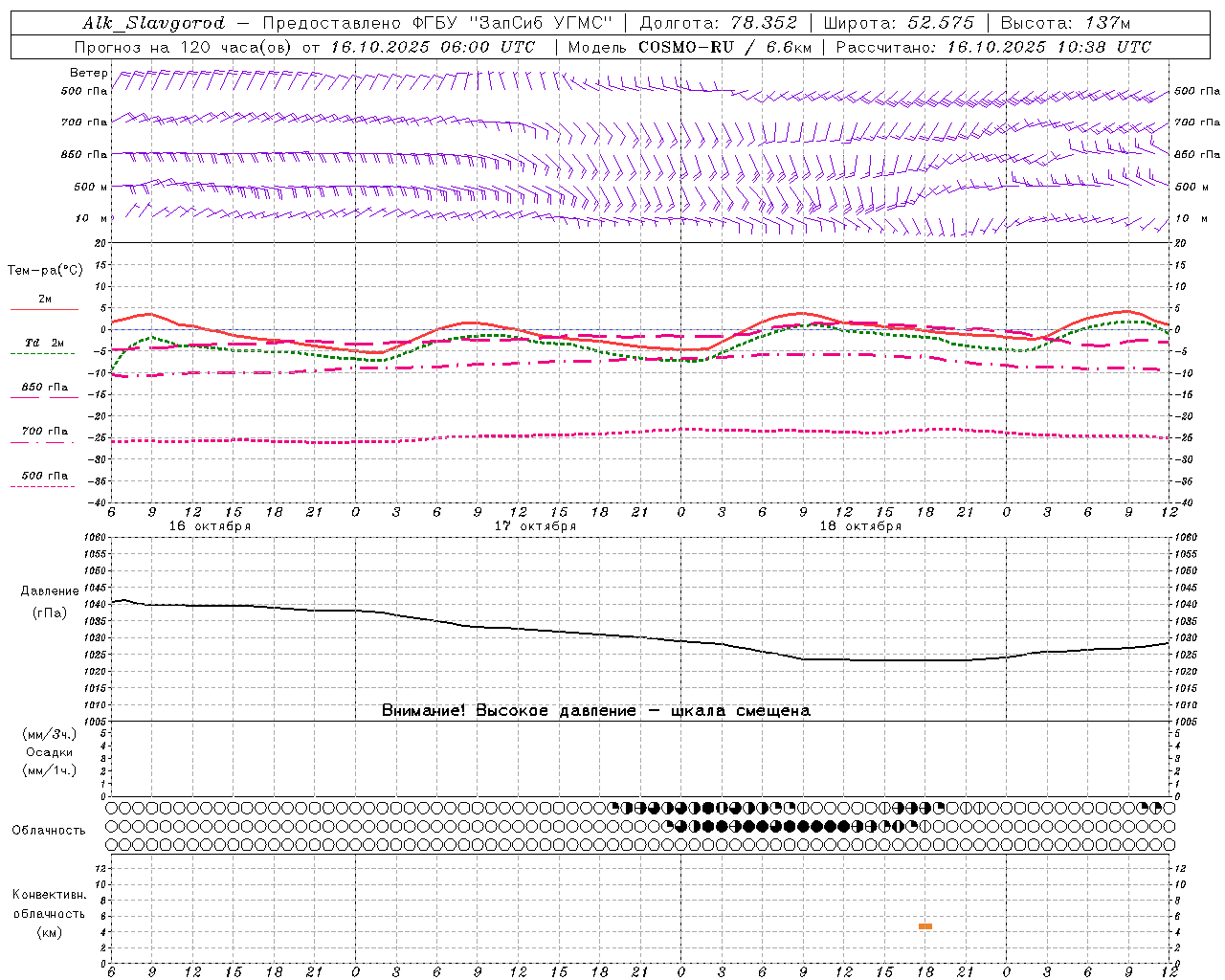Click the forecast start 16.10.2025 06:00 UTC
The width and height of the screenshot is (1225, 980).
[x=433, y=47]
